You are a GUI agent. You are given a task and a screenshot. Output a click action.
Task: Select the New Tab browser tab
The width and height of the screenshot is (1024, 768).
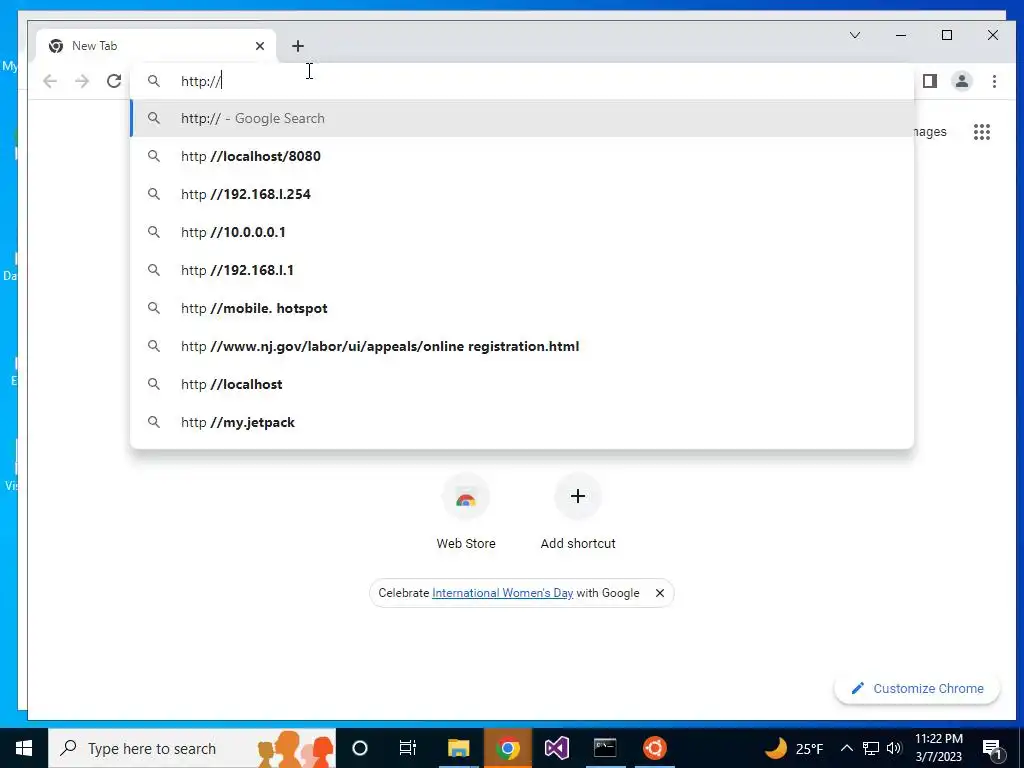point(155,46)
